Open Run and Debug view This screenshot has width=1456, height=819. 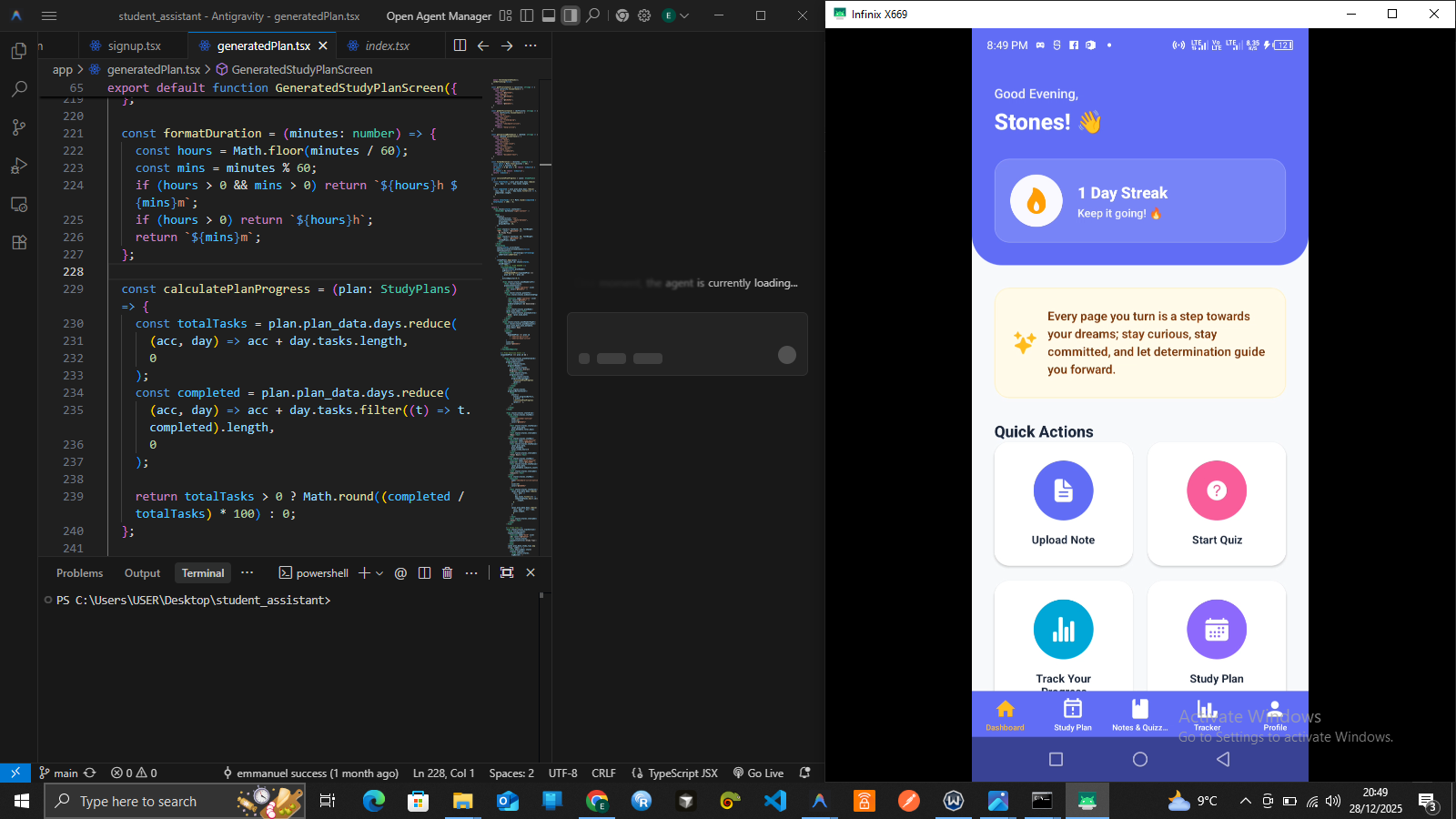[x=18, y=167]
